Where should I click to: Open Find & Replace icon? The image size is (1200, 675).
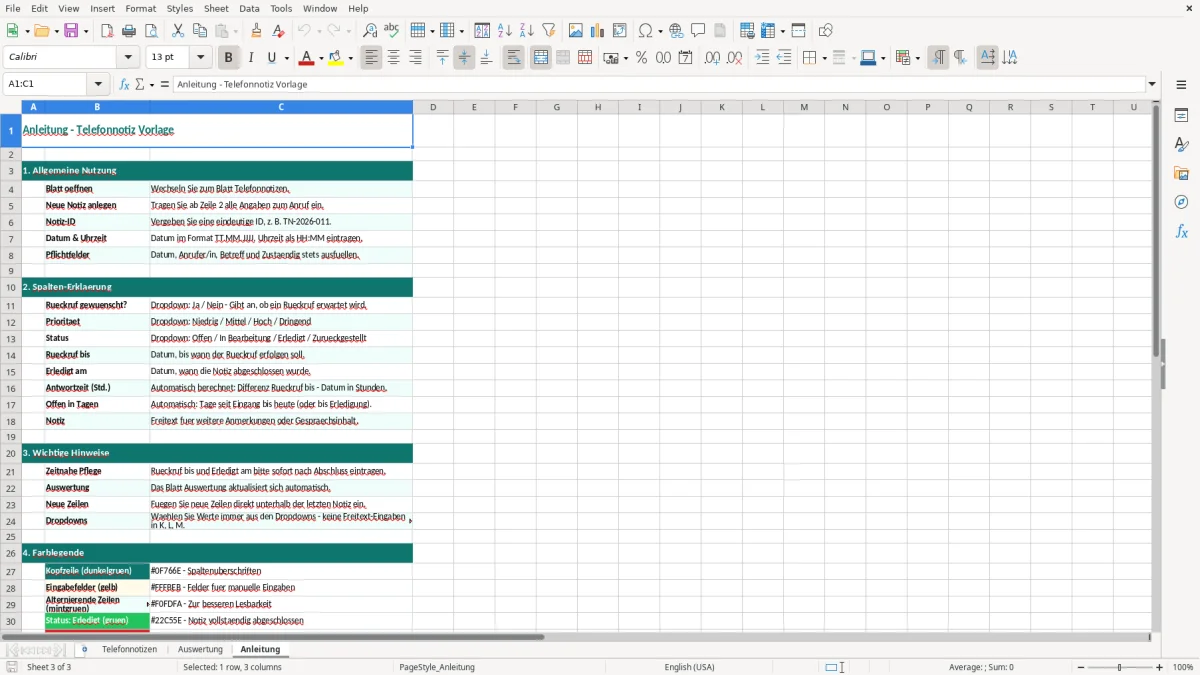pyautogui.click(x=370, y=31)
